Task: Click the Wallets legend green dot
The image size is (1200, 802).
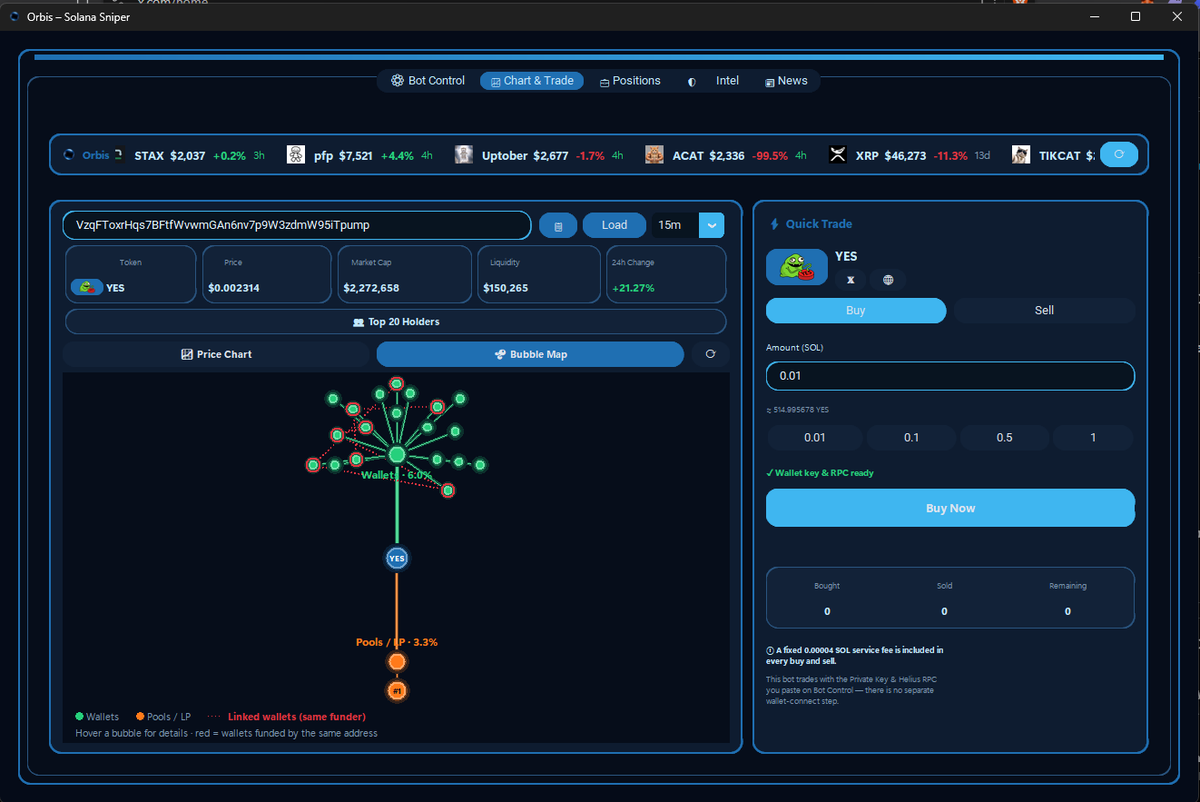Action: point(79,717)
